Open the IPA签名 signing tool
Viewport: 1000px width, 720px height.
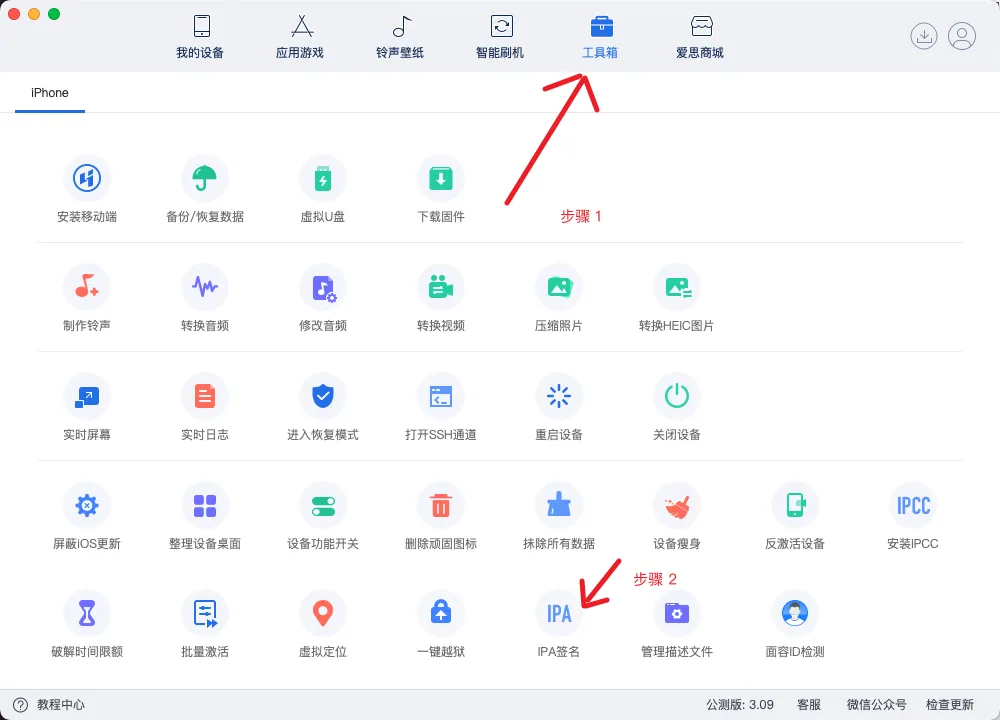coord(559,613)
